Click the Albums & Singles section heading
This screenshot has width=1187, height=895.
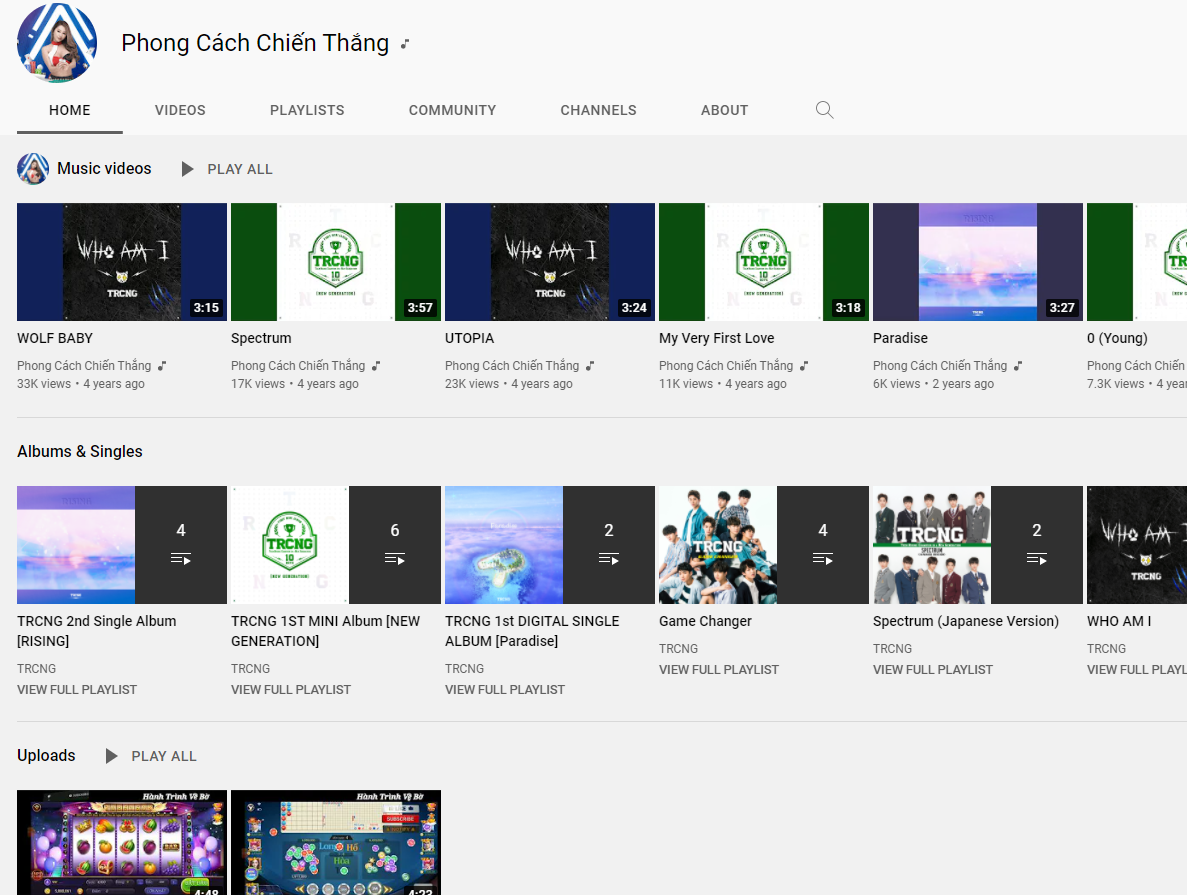click(79, 452)
